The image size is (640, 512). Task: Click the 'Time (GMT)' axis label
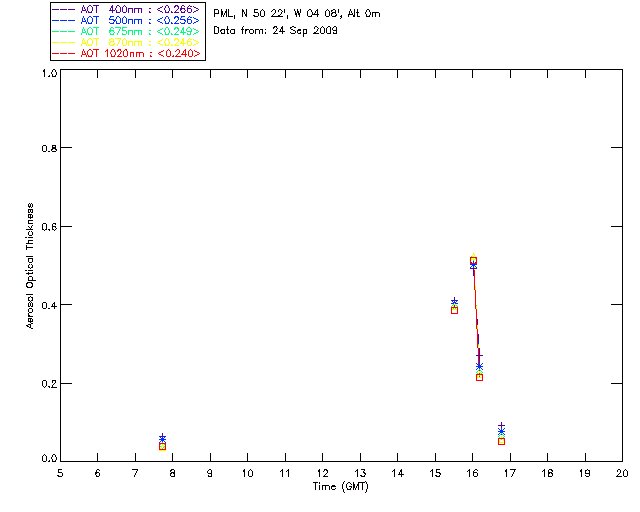point(341,487)
